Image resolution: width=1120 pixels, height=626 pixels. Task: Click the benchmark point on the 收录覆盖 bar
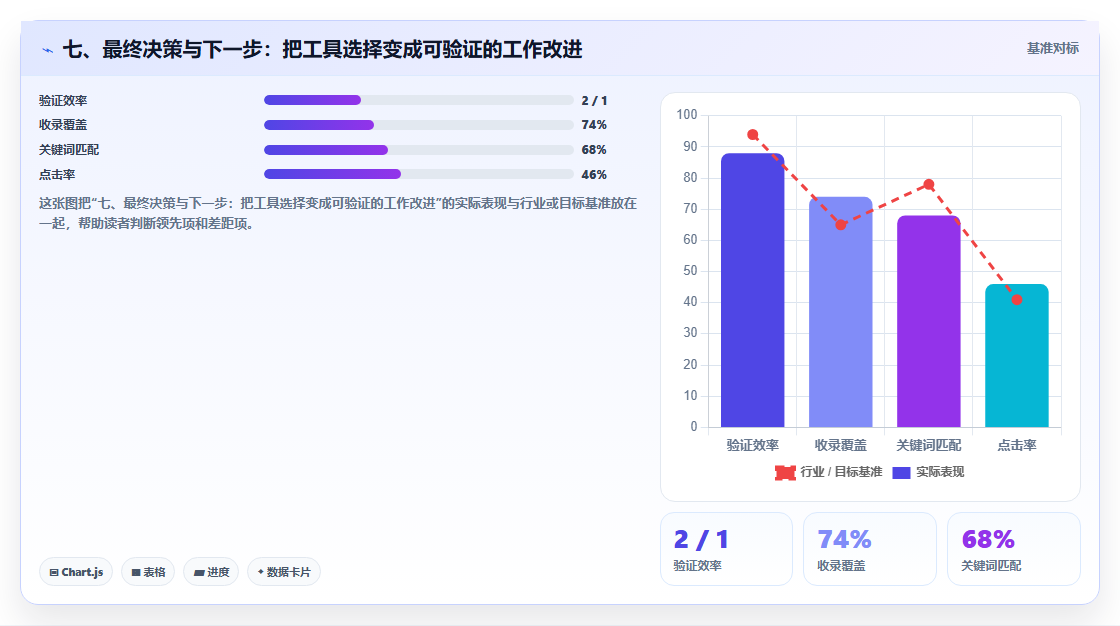[x=841, y=224]
